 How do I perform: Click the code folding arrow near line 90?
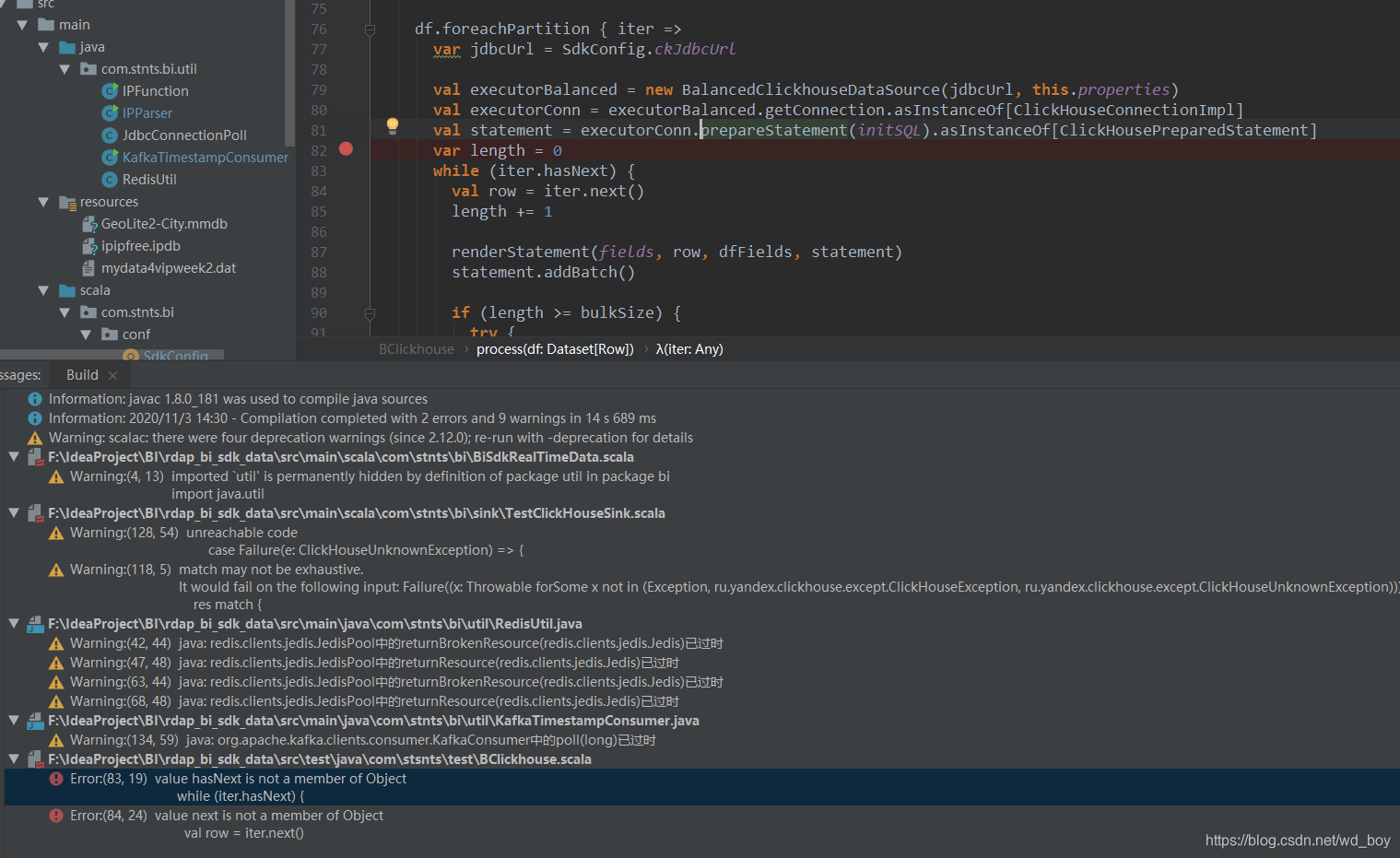click(371, 313)
